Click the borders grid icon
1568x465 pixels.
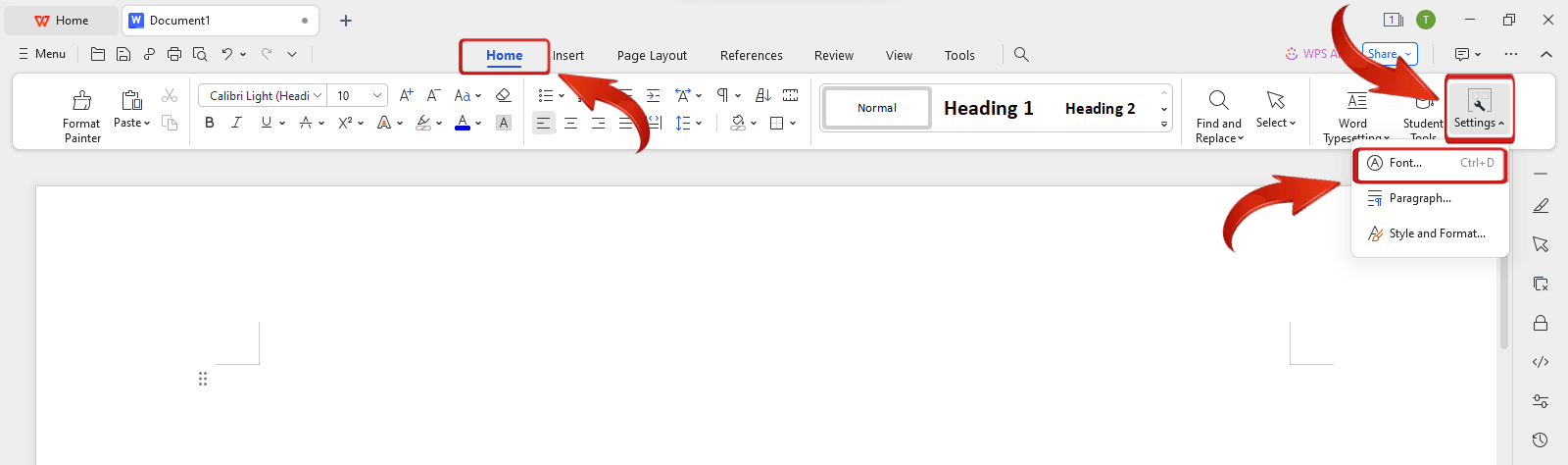click(x=777, y=123)
